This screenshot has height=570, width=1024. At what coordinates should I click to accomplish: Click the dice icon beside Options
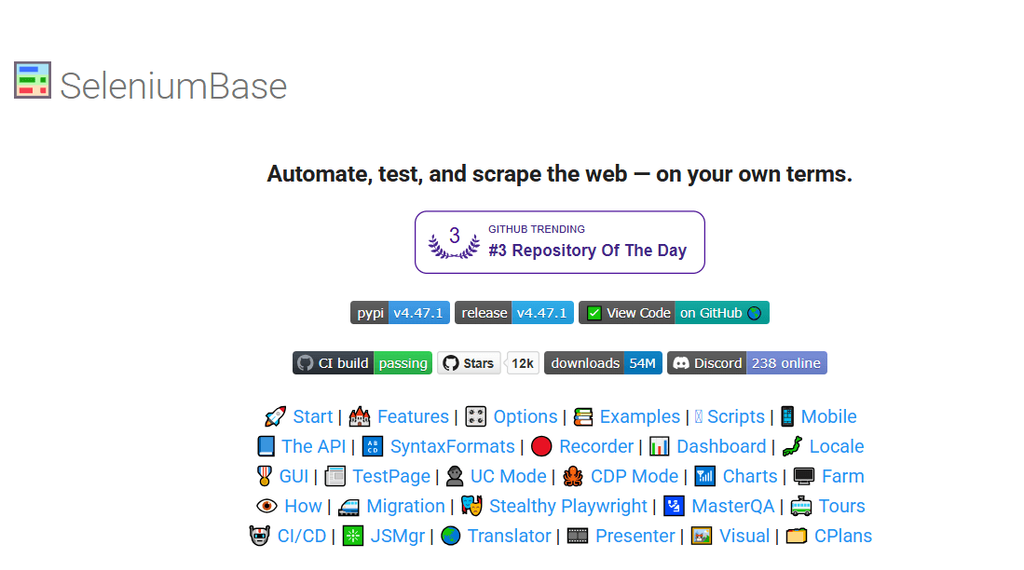click(x=476, y=417)
